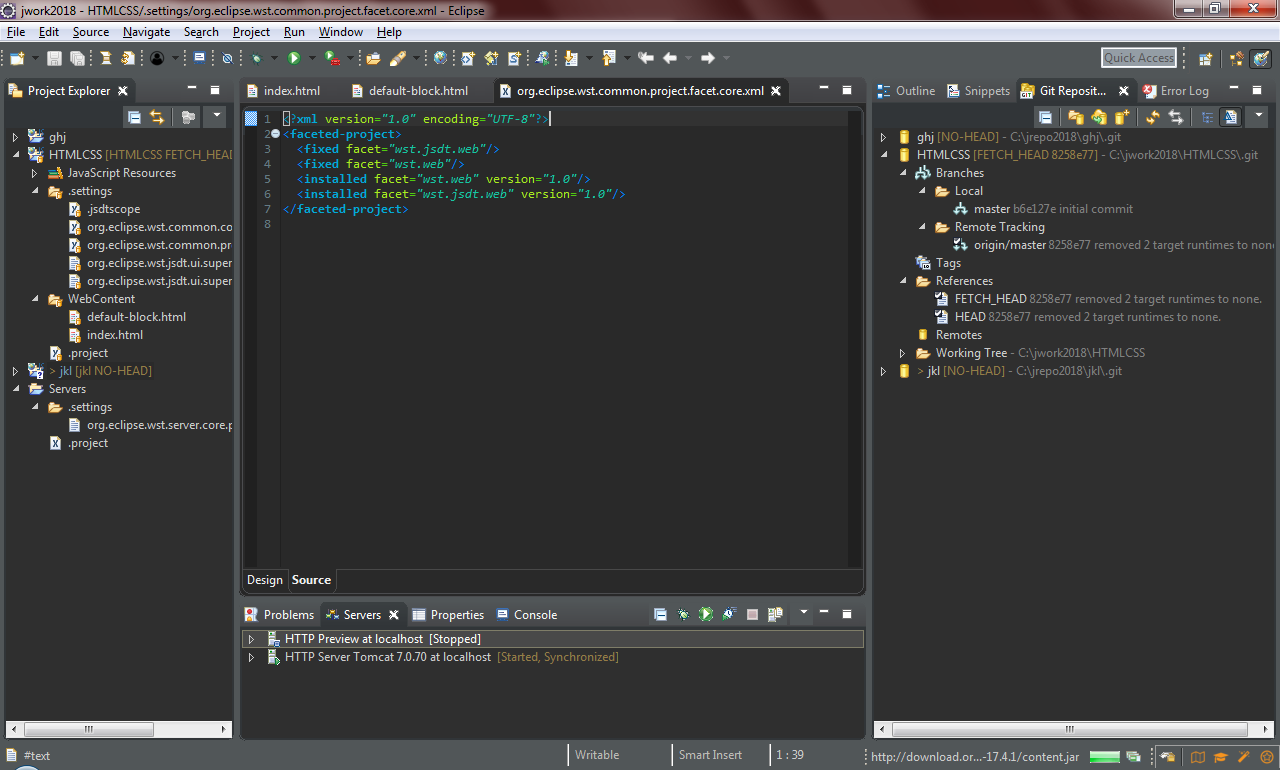
Task: Expand the Working Tree node
Action: pyautogui.click(x=902, y=353)
